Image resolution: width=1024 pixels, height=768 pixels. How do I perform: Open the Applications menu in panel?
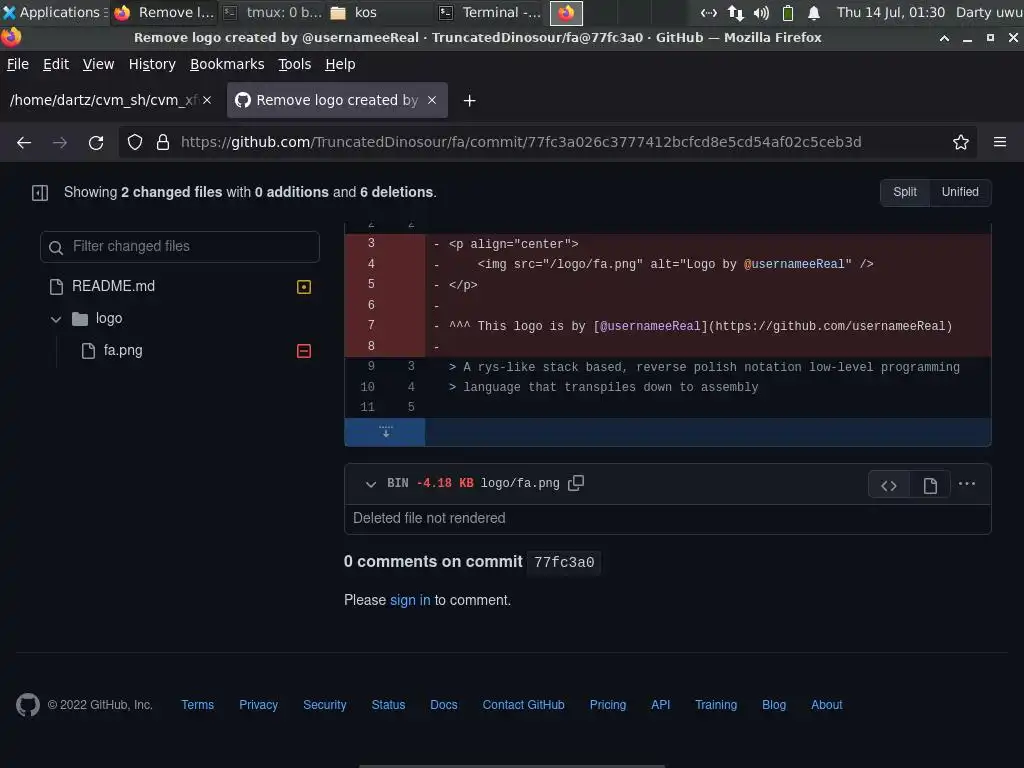click(x=54, y=12)
